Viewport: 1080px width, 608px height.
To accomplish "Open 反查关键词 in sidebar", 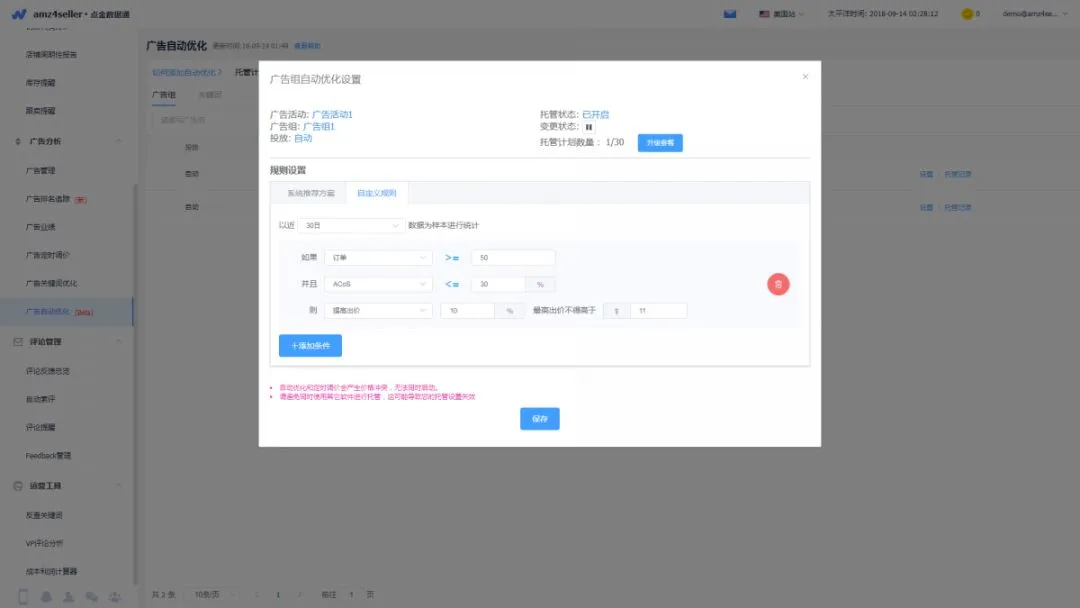I will point(44,515).
